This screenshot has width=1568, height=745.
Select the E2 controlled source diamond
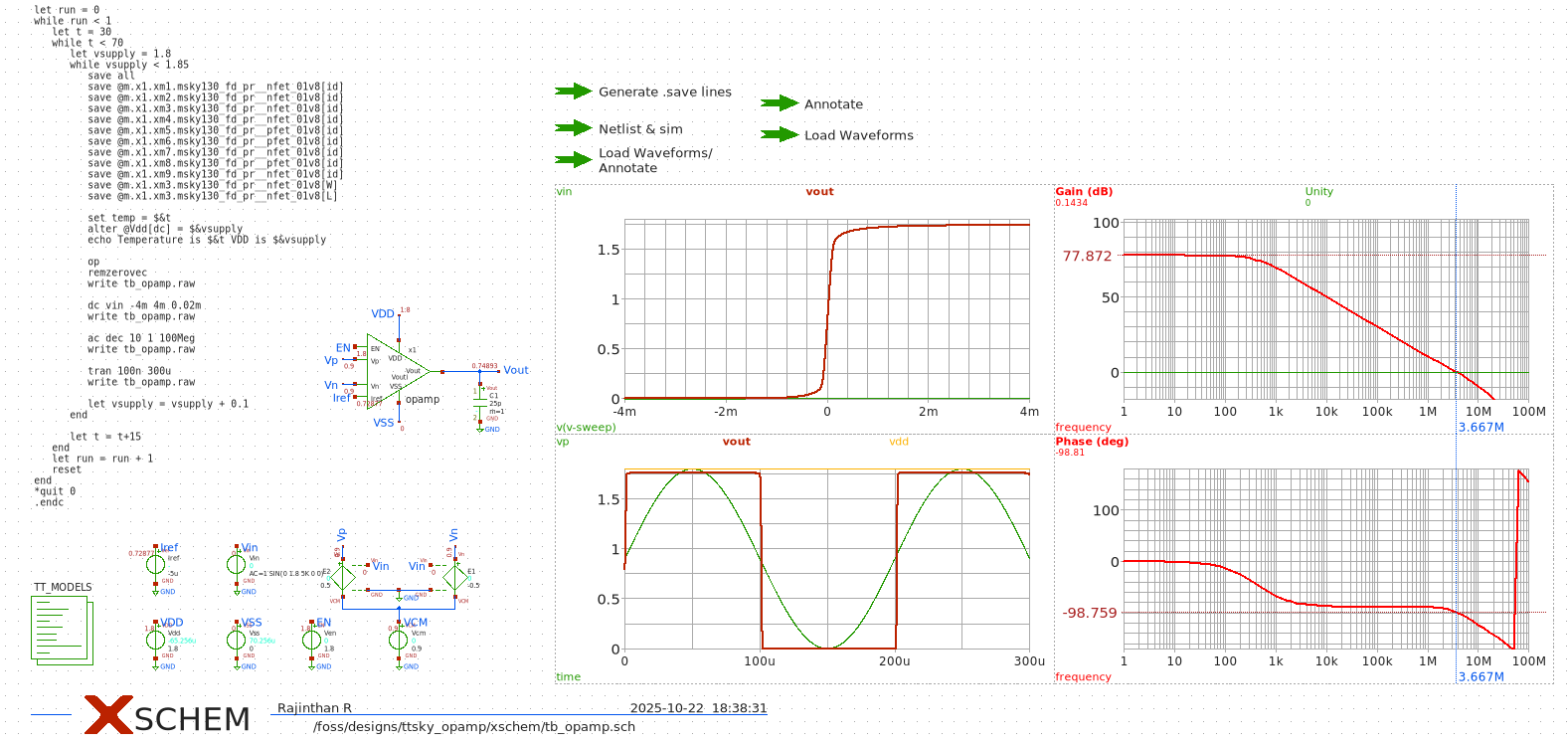click(342, 577)
